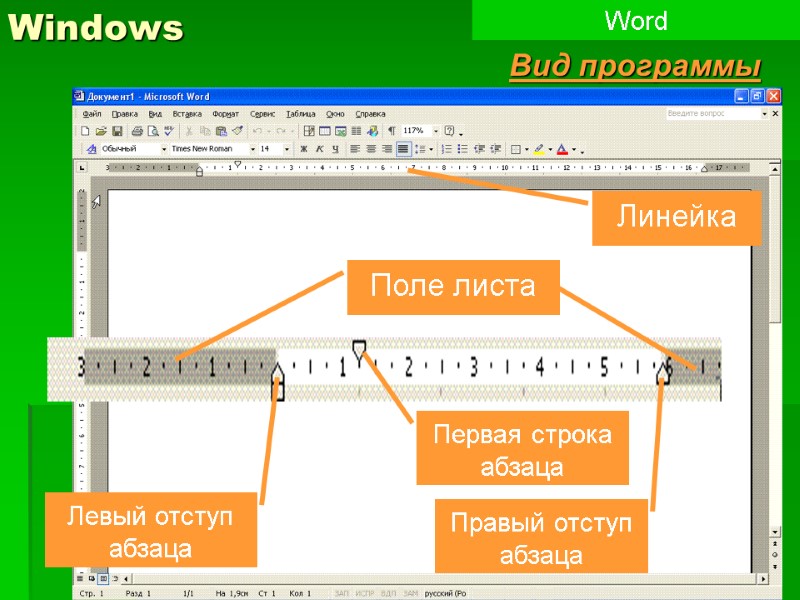
Task: Apply red font color A
Action: click(562, 149)
